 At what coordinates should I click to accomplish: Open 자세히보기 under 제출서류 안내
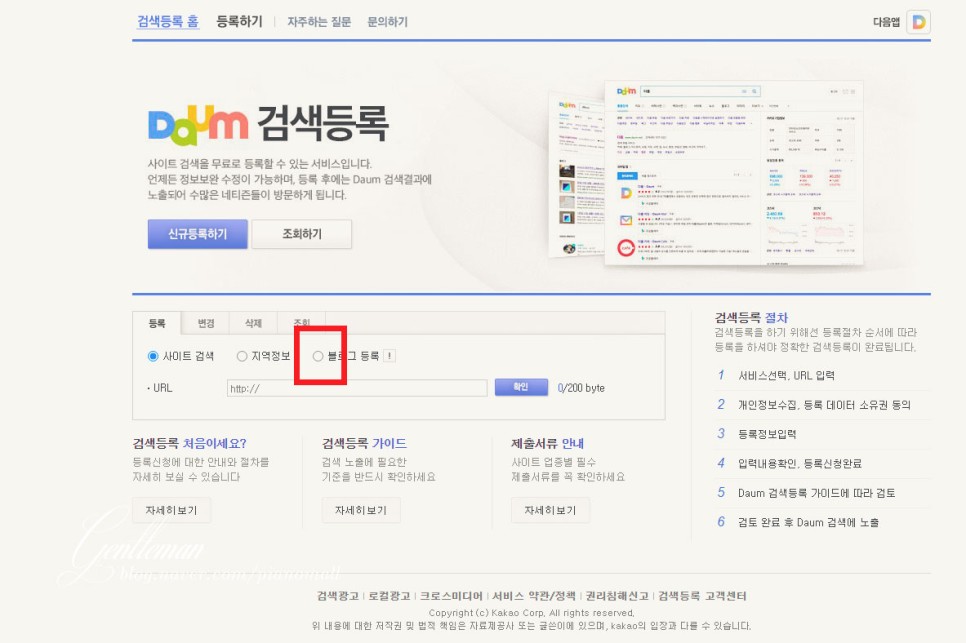click(550, 511)
